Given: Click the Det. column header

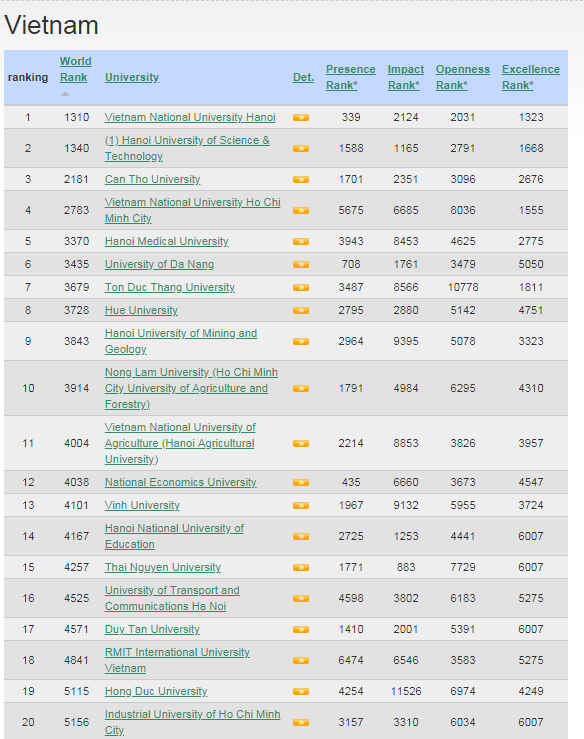Looking at the screenshot, I should click(303, 77).
